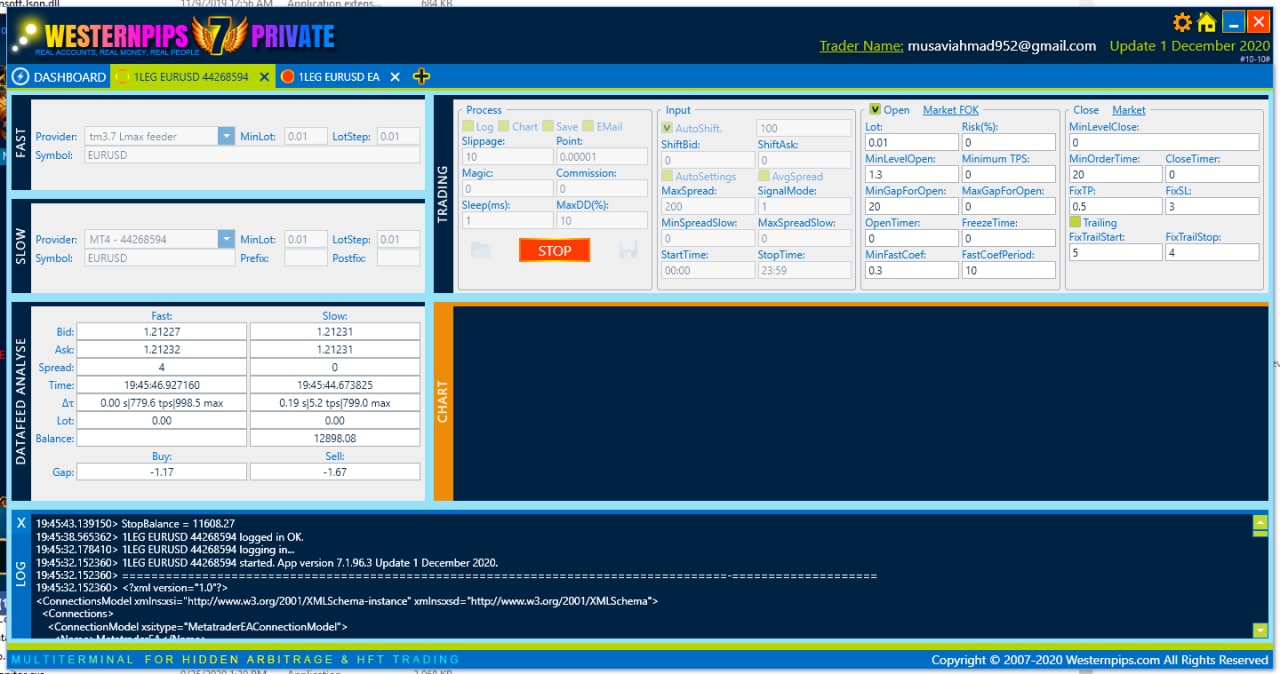Click the SLOW Prefix input field
The height and width of the screenshot is (674, 1280).
tap(306, 258)
